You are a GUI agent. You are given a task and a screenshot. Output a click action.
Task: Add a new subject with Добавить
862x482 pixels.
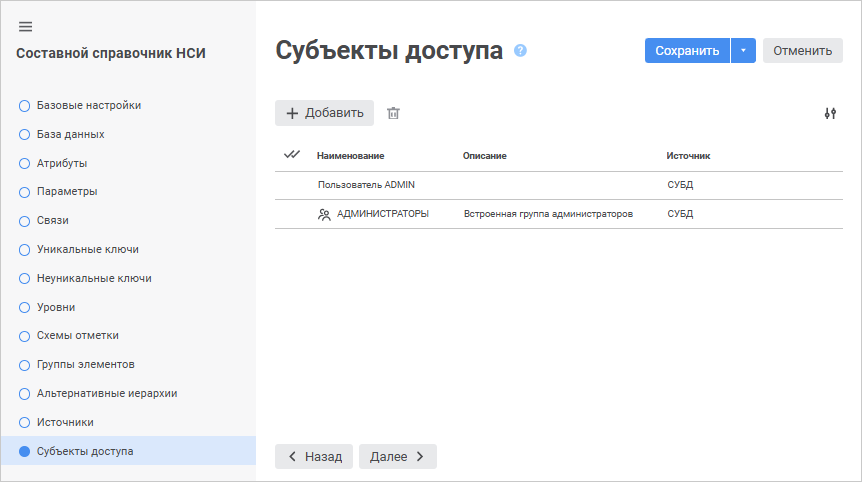(x=324, y=113)
